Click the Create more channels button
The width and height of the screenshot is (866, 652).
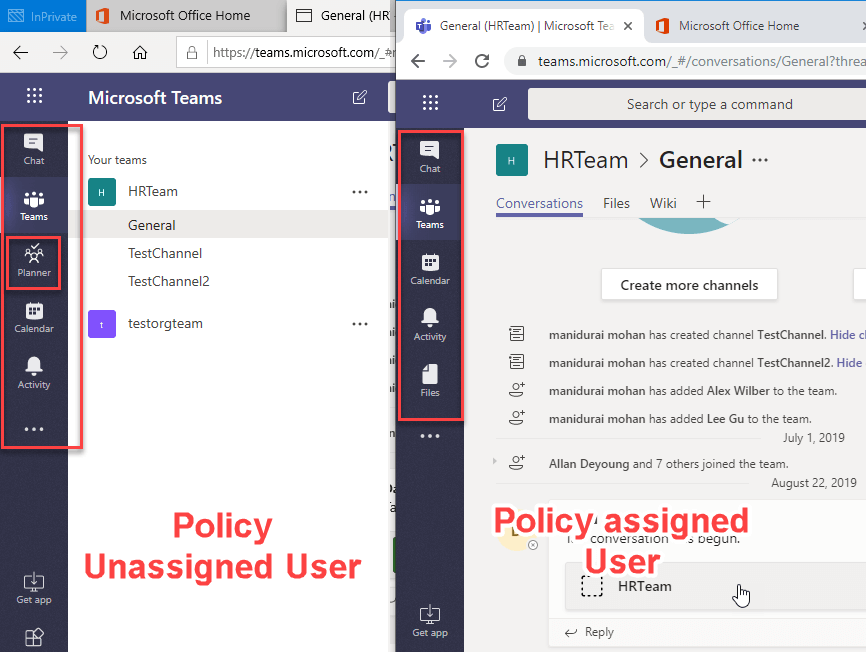[688, 284]
